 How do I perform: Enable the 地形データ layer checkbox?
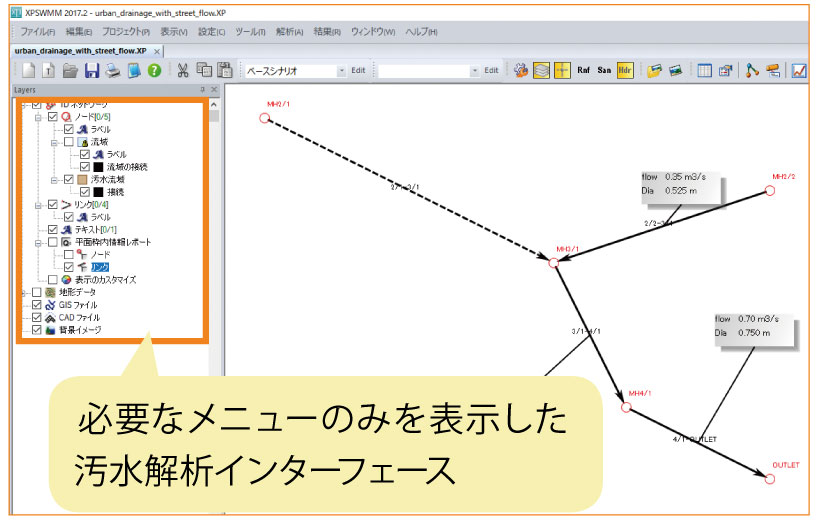(37, 292)
